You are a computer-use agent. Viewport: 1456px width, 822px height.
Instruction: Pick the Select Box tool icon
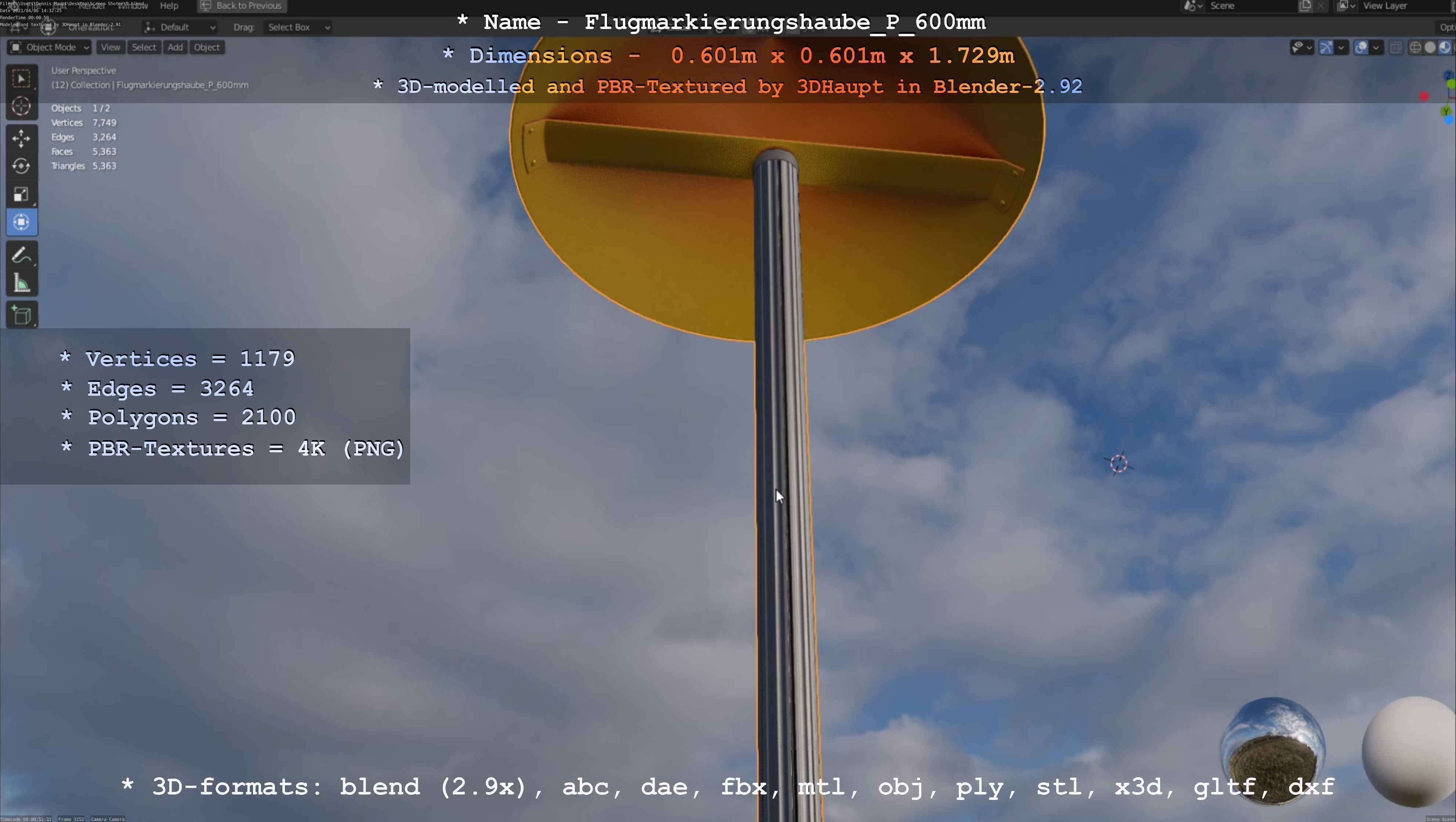tap(21, 79)
